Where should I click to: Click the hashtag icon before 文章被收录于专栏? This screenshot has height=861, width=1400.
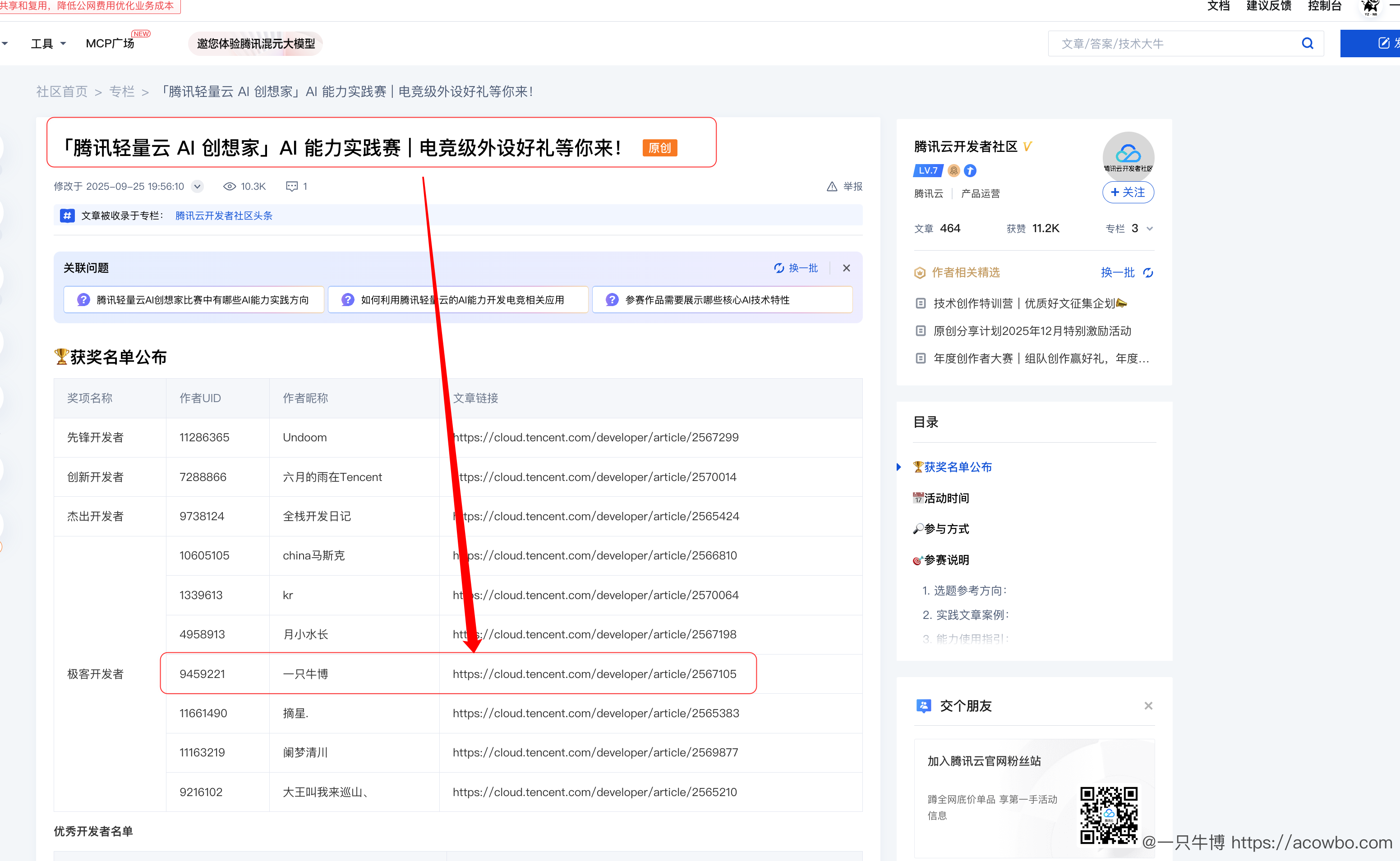67,215
